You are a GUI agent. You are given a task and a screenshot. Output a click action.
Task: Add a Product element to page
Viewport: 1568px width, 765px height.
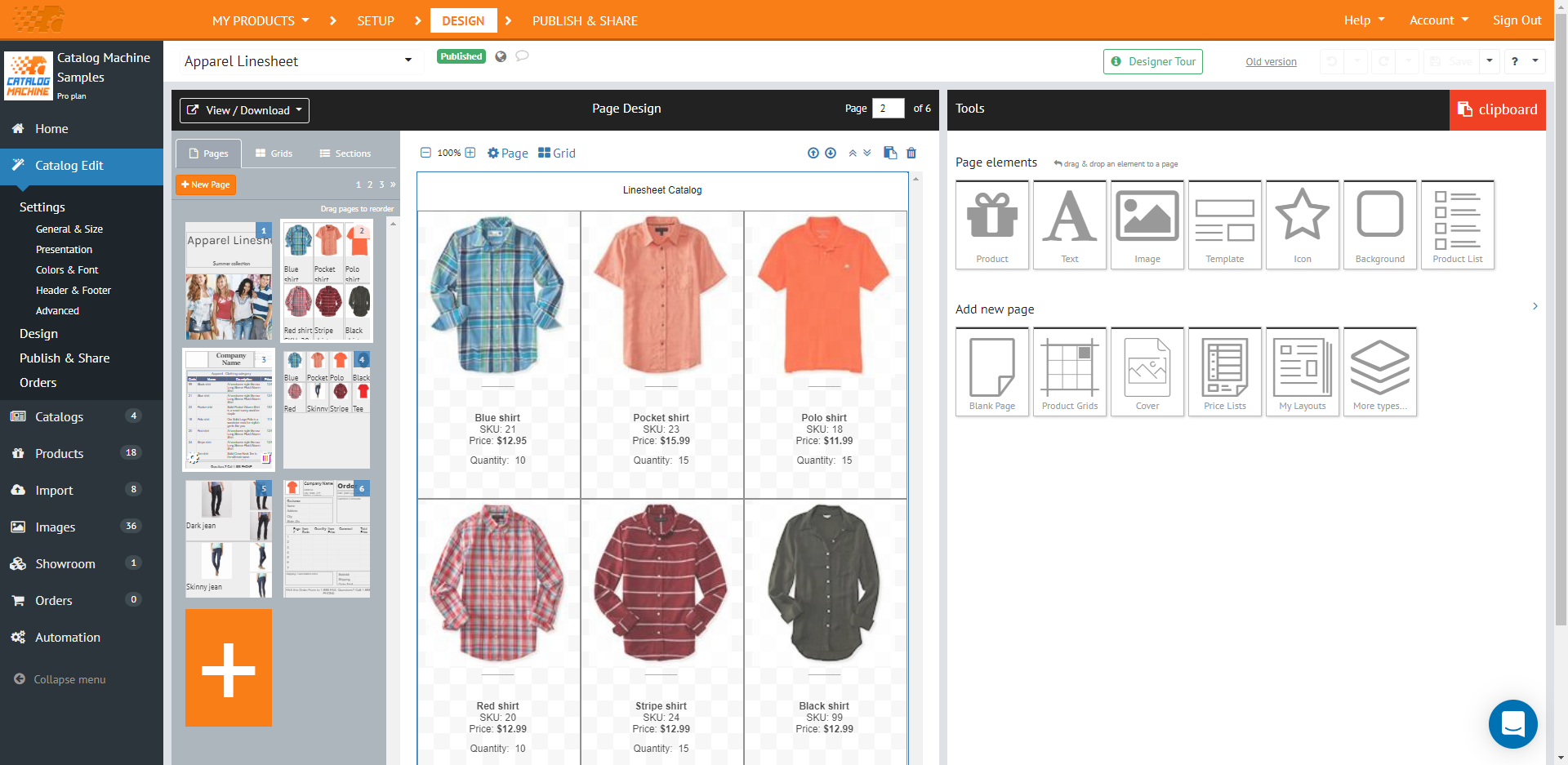coord(992,225)
